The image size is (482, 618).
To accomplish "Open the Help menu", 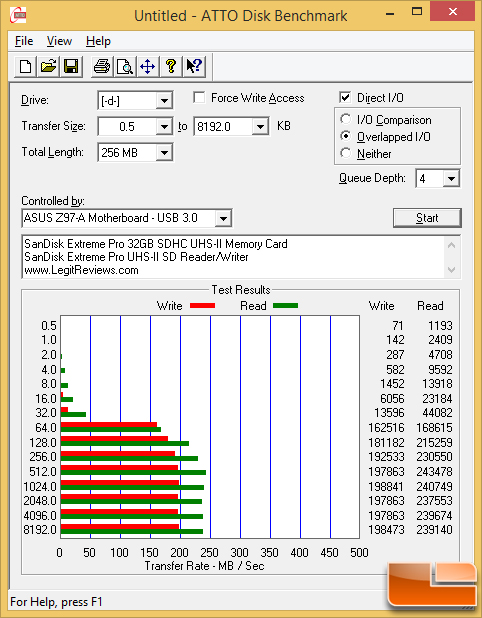I will [98, 41].
